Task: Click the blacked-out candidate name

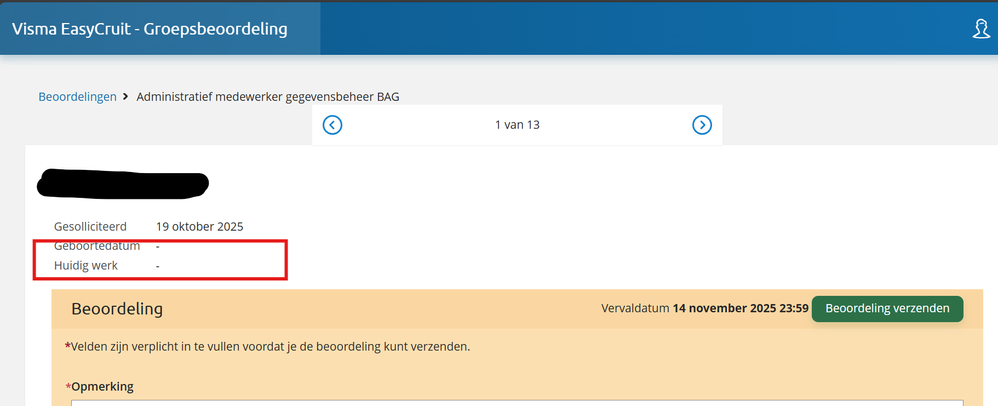Action: coord(123,182)
